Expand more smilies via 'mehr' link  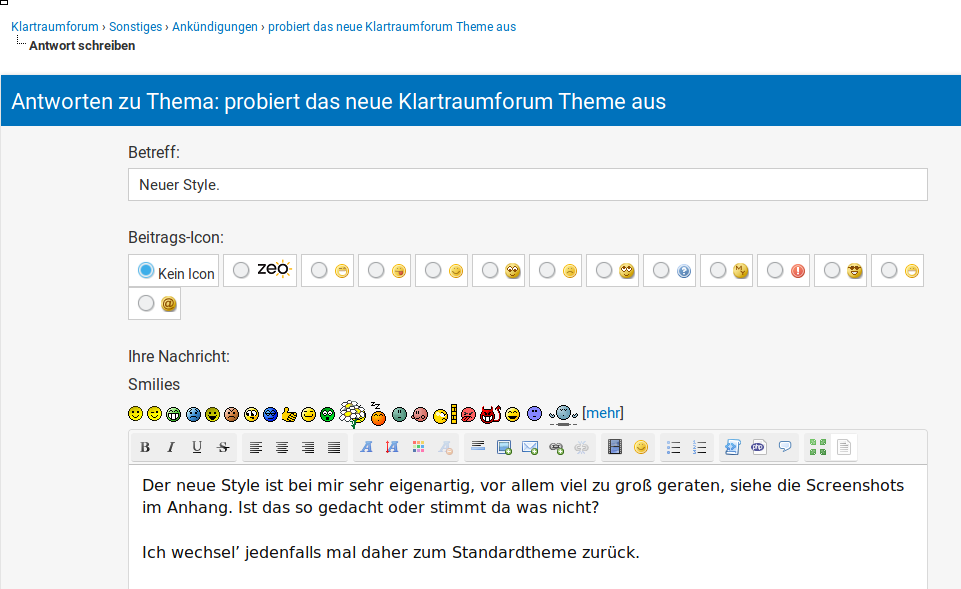pos(603,413)
